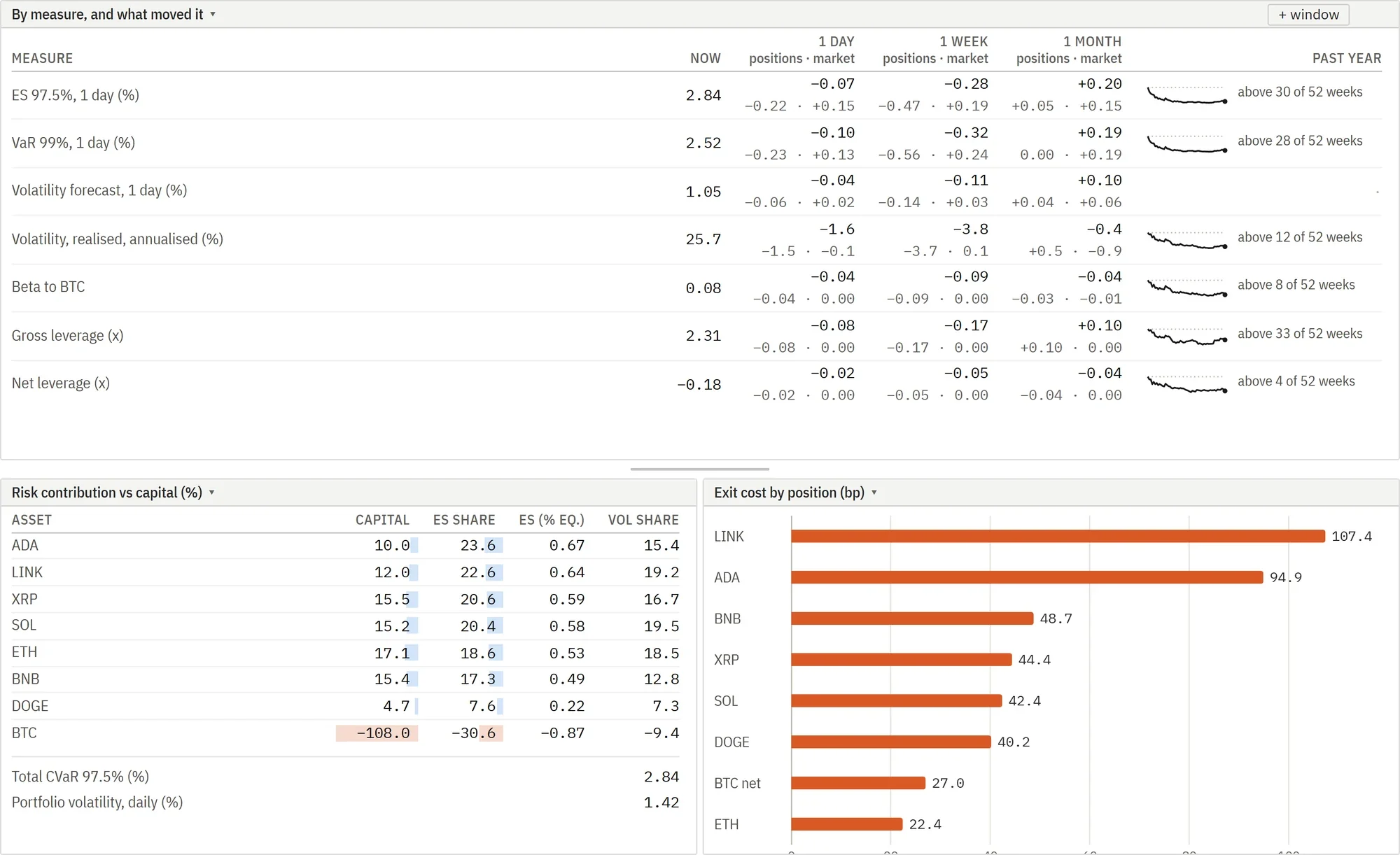Click the SOL exit cost bar
Screen dimensions: 1400x855
click(x=897, y=701)
